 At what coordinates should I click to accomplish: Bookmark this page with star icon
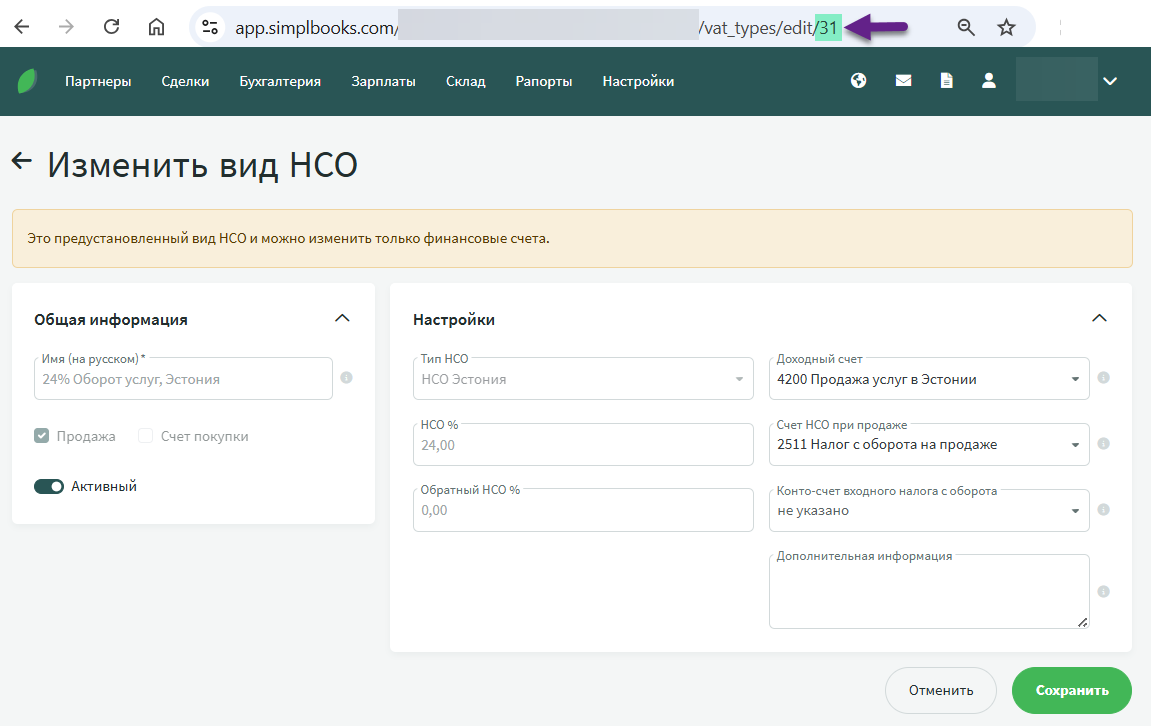click(x=1006, y=27)
